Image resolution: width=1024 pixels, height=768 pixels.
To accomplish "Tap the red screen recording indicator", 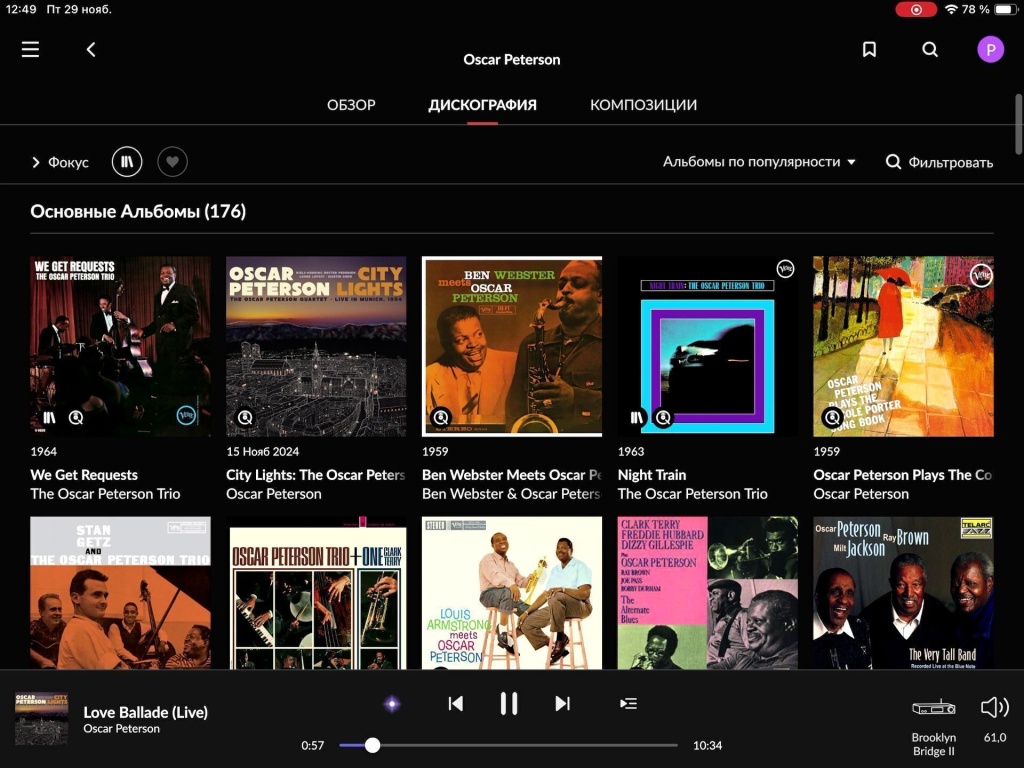I will click(x=916, y=9).
